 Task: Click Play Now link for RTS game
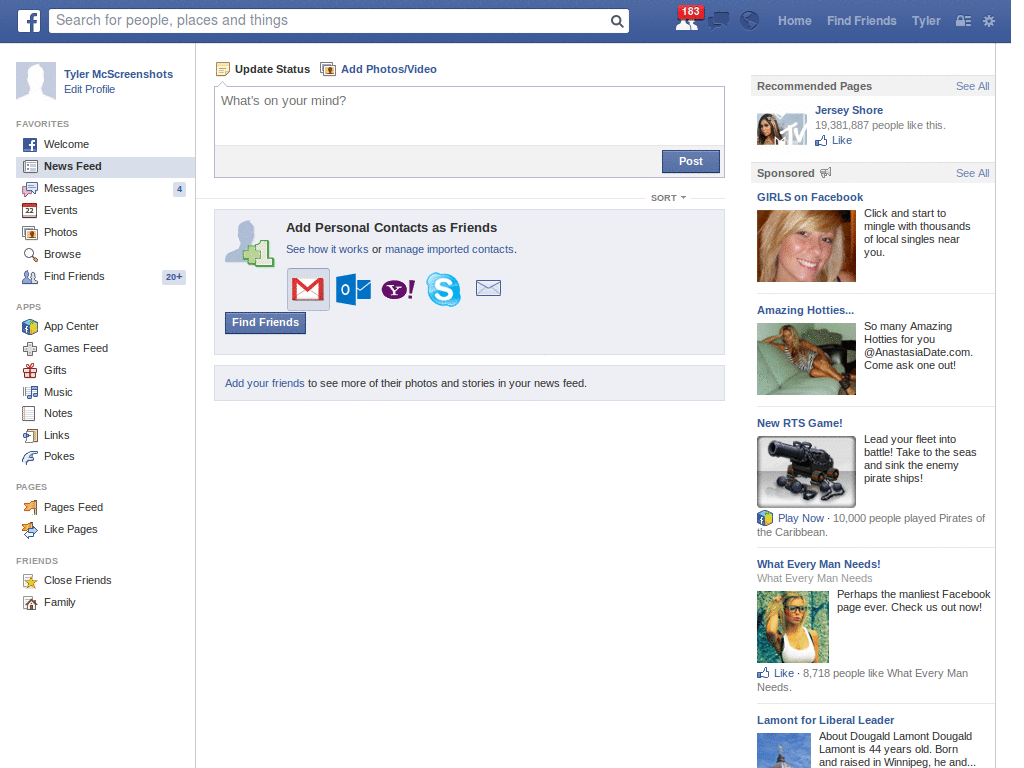(801, 519)
